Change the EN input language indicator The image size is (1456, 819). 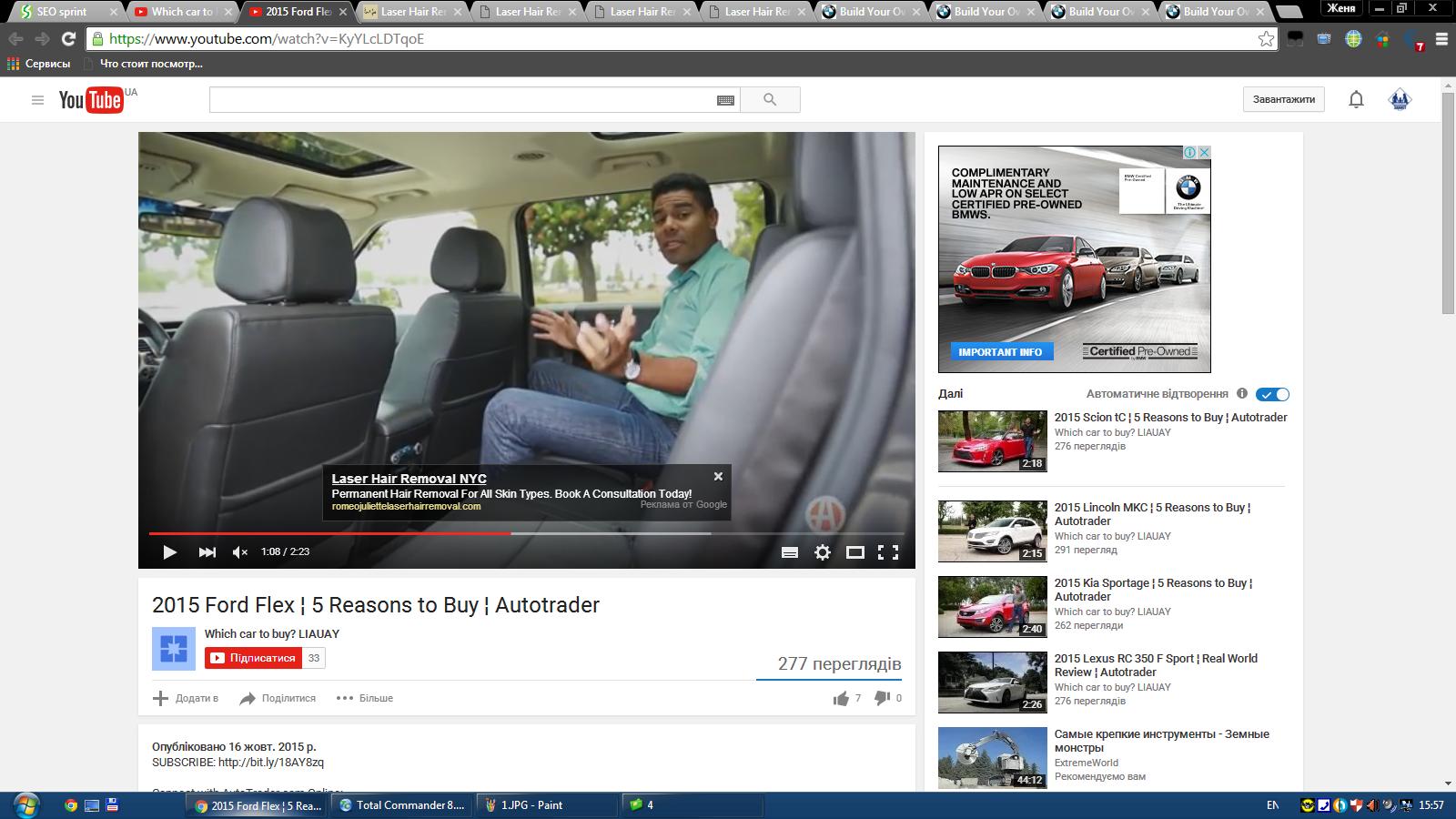(1272, 805)
